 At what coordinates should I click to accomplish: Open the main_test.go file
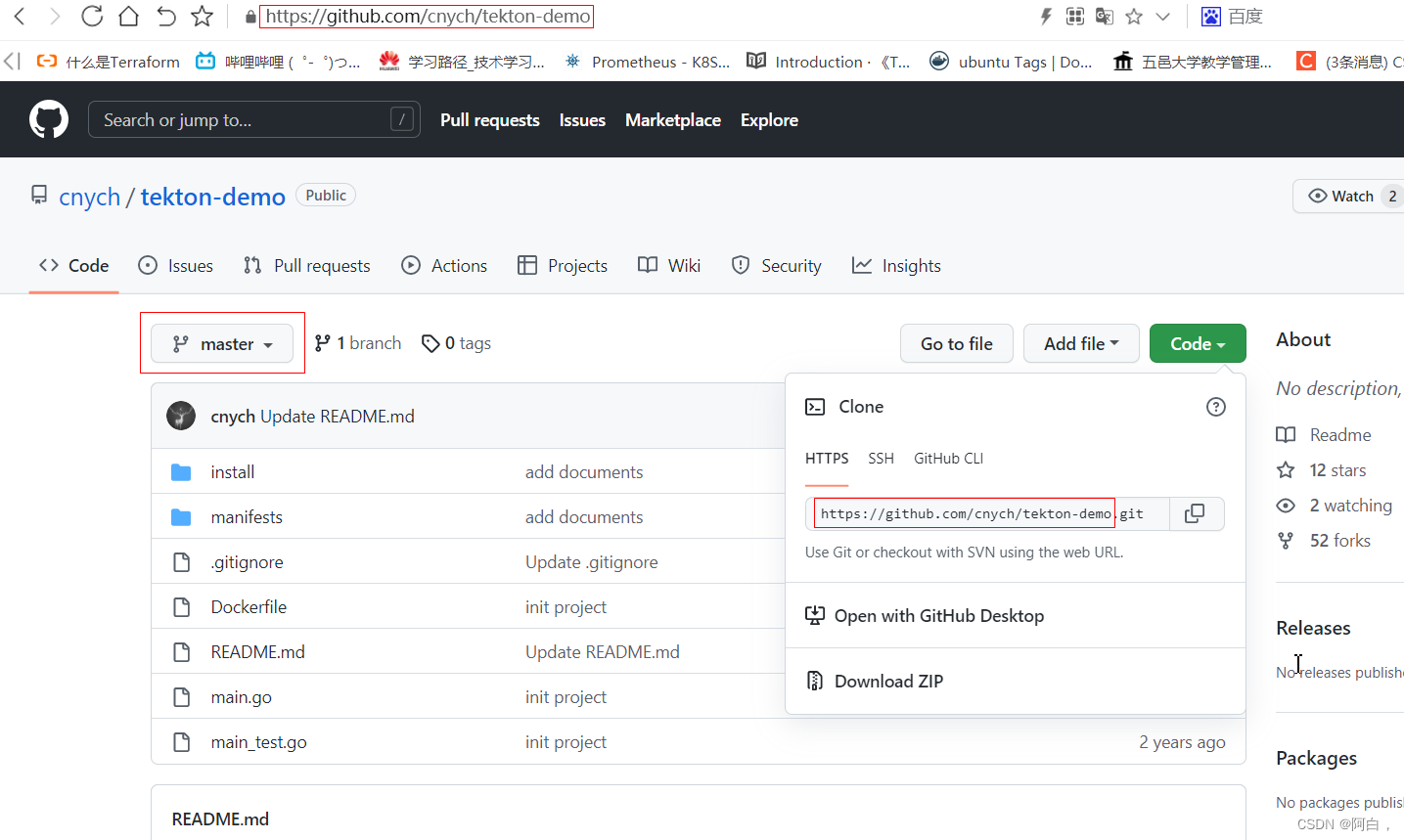pyautogui.click(x=258, y=742)
